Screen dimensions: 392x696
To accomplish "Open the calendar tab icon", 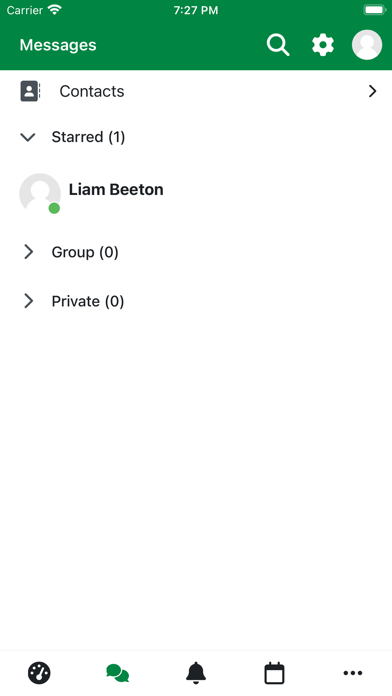I will pos(274,673).
